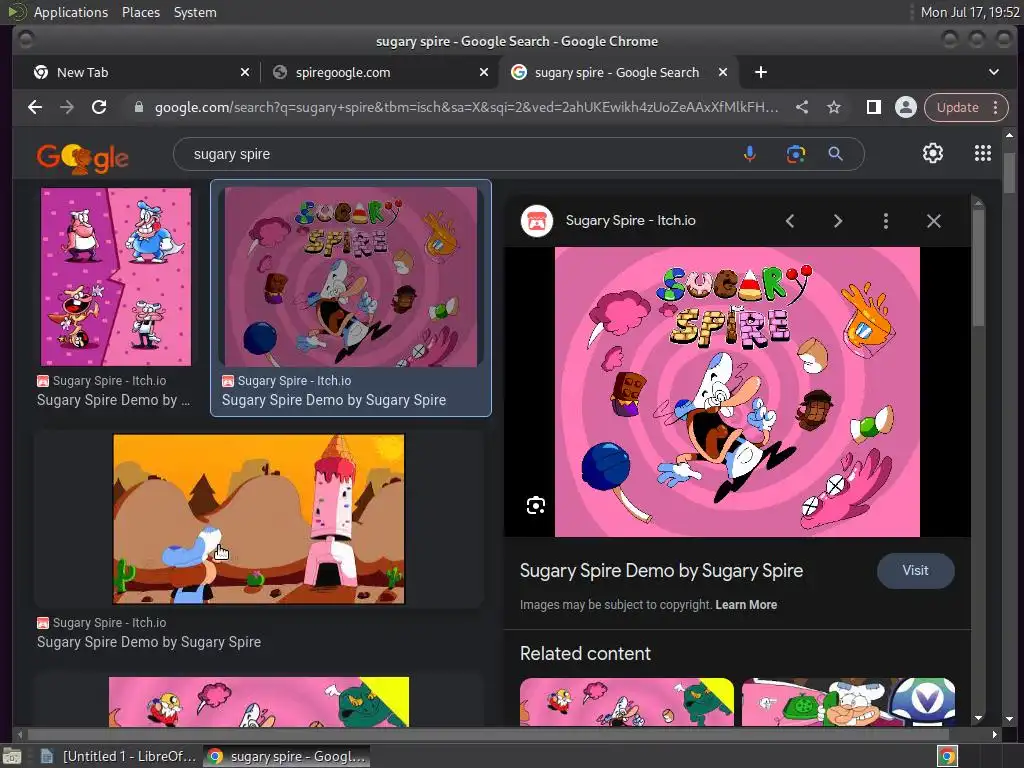Show next image in preview panel
Viewport: 1024px width, 768px height.
click(838, 221)
